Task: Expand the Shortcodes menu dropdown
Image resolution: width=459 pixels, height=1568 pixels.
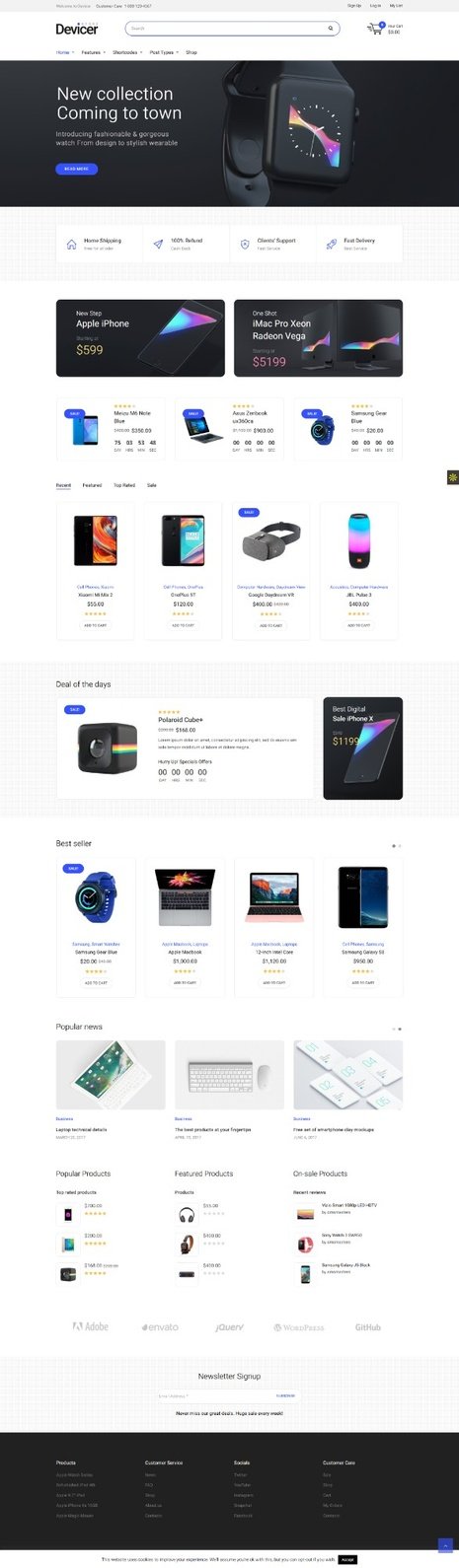Action: 127,52
